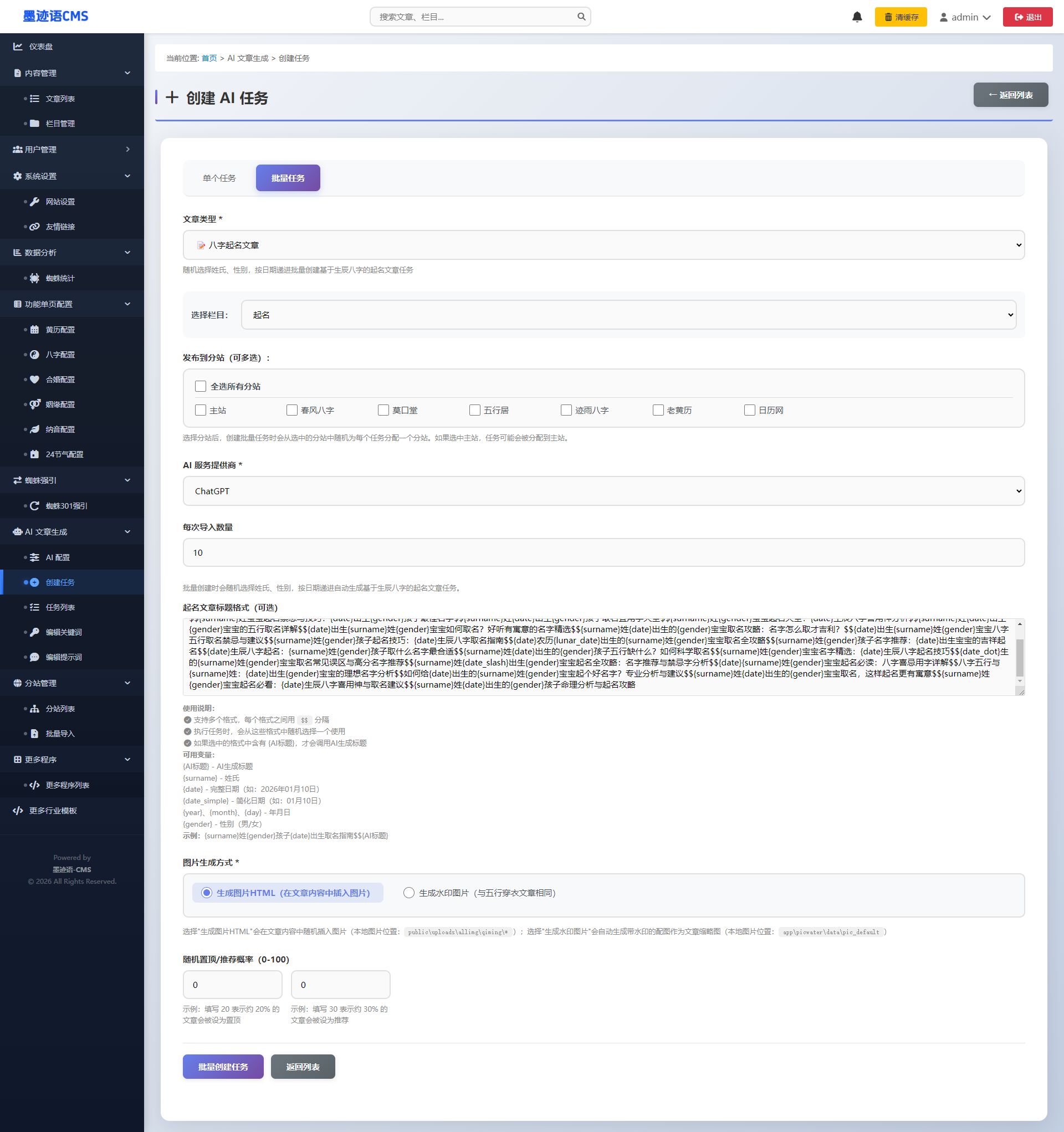Open the task list sidebar item

(60, 607)
